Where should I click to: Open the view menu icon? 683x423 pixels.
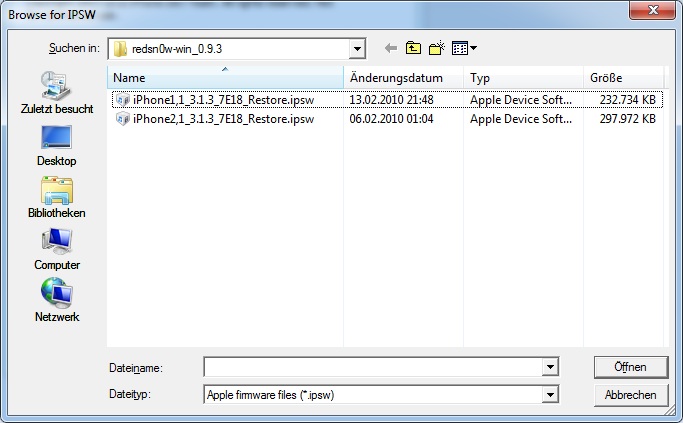pyautogui.click(x=463, y=48)
